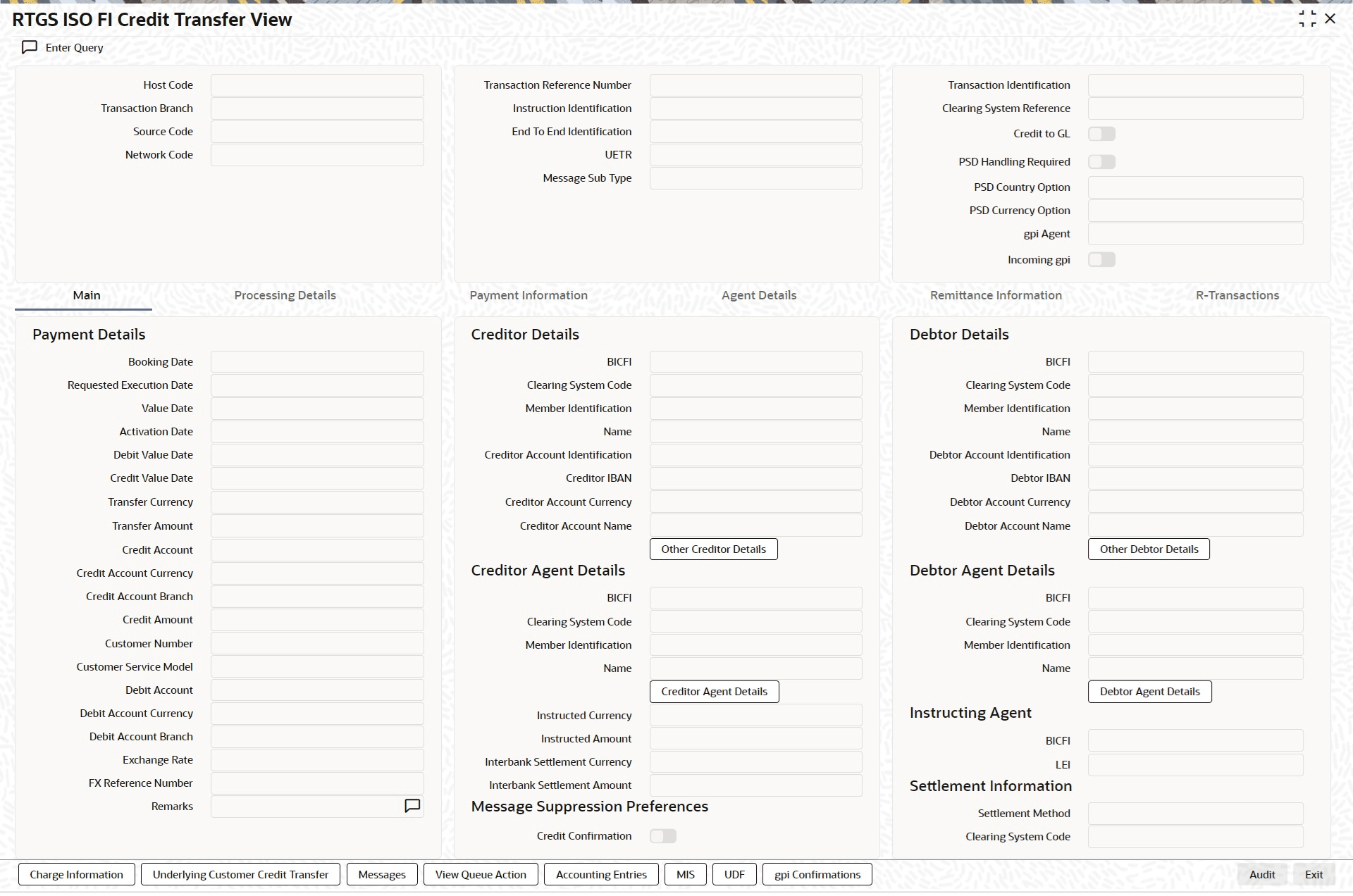Click the gpi Confirmations button
The height and width of the screenshot is (896, 1353).
817,874
